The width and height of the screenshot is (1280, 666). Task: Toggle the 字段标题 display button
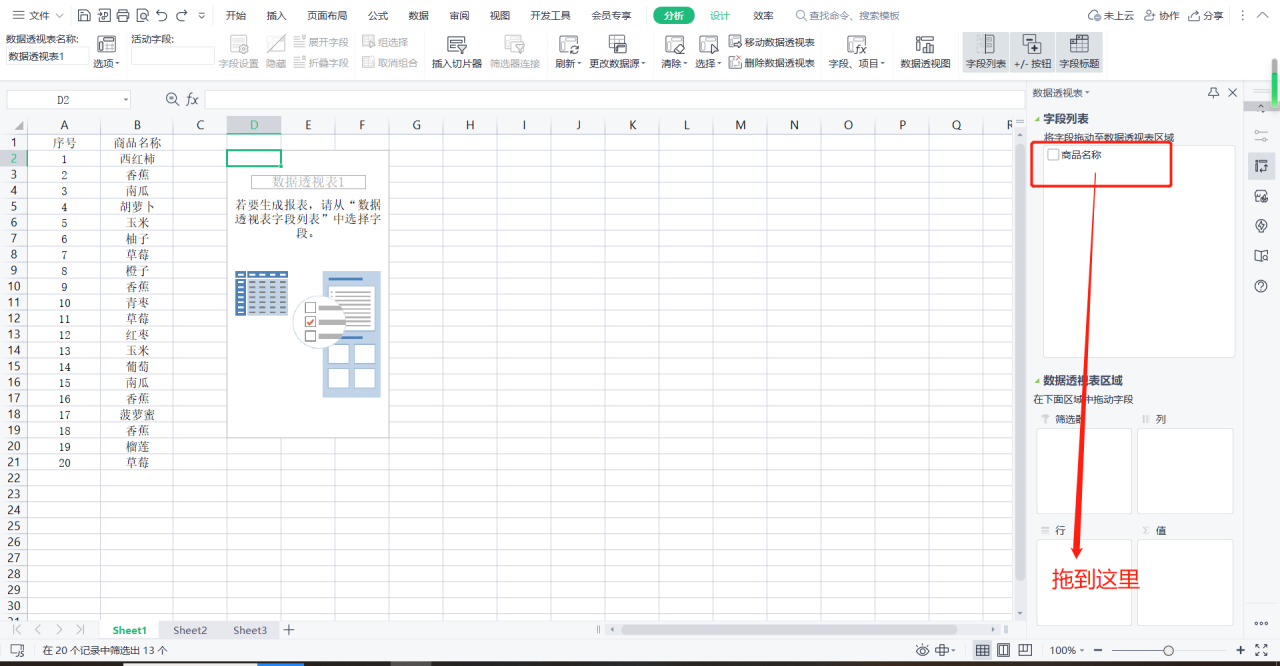pyautogui.click(x=1079, y=51)
